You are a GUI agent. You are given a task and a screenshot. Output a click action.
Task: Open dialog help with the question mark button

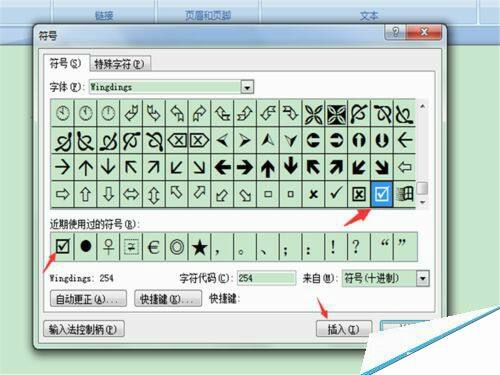click(395, 32)
